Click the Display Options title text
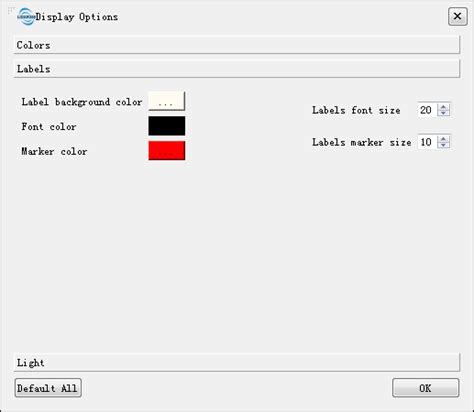 (x=77, y=17)
